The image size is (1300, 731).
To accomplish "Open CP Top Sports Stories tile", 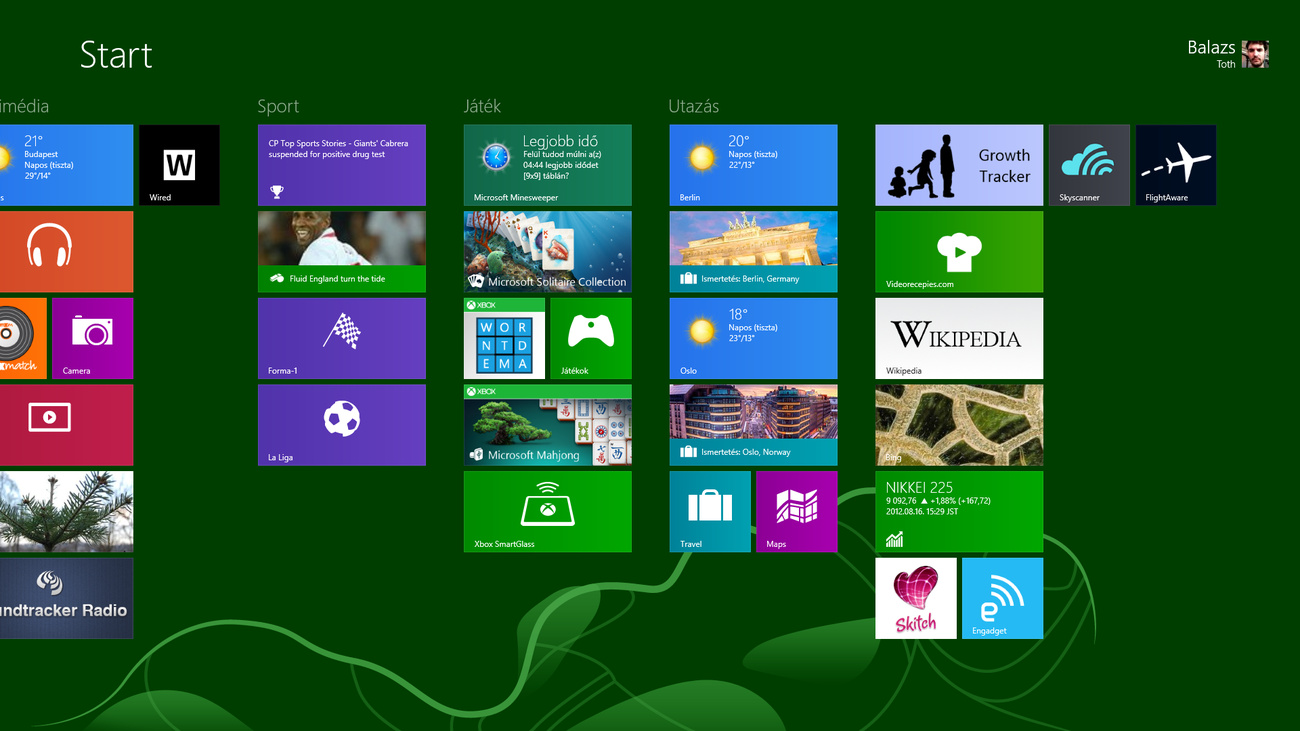I will pyautogui.click(x=341, y=165).
